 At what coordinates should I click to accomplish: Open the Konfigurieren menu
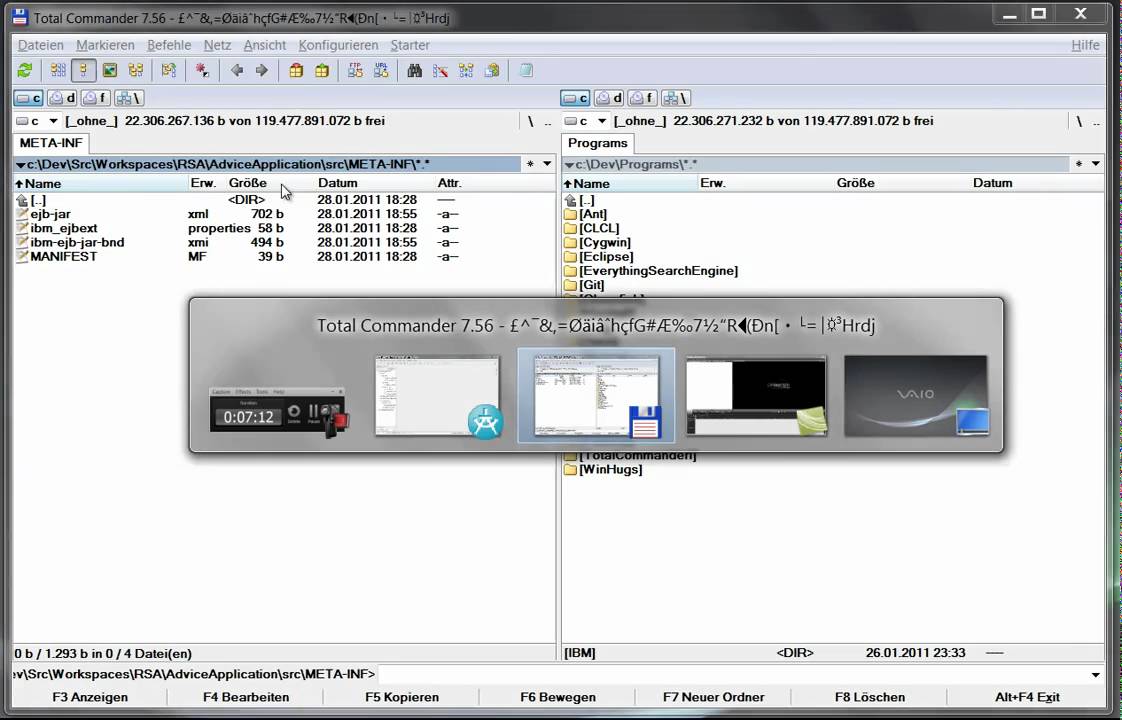click(x=338, y=45)
